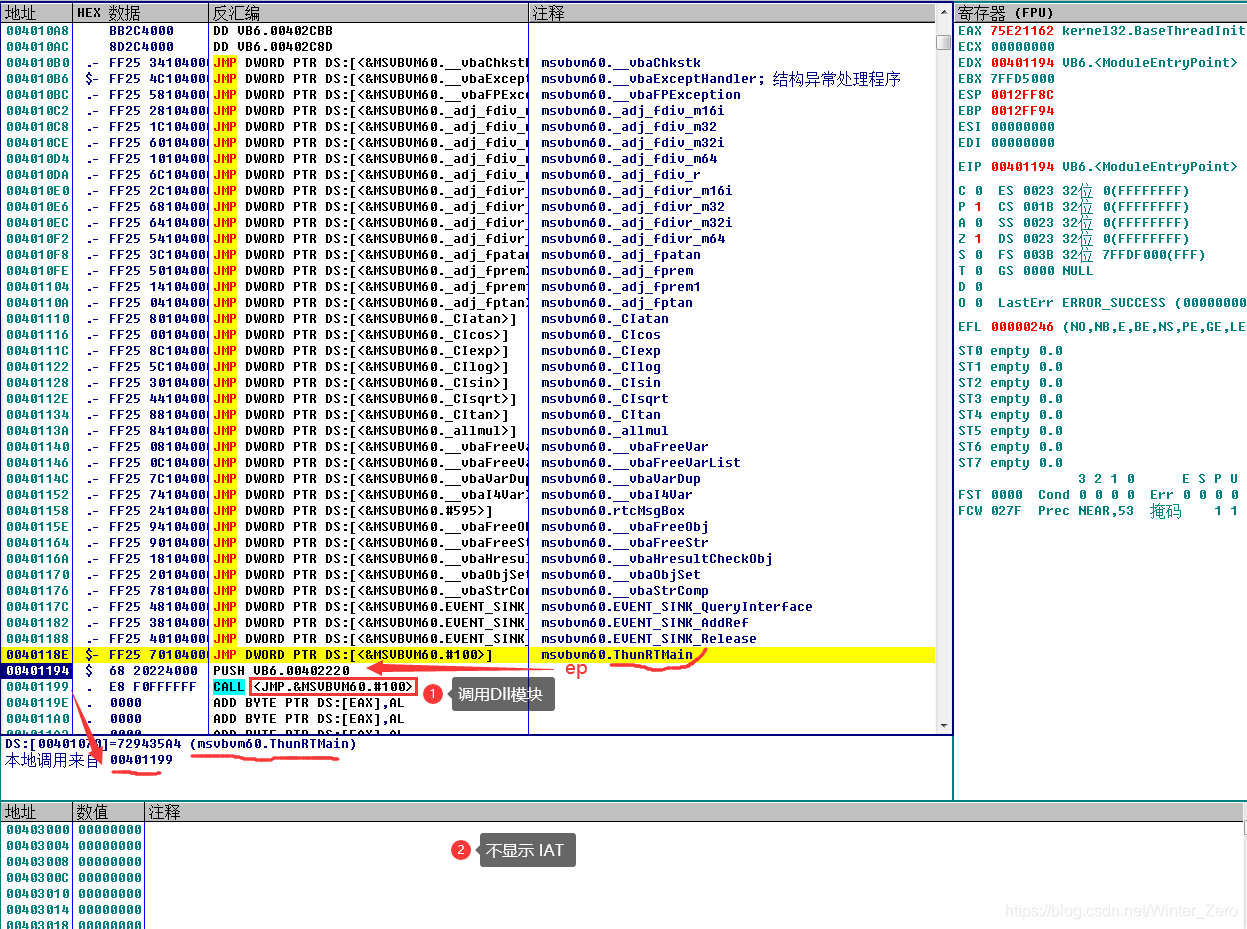Screen dimensions: 1247x929
Task: Click the msvbvm60.__vbaHresultCheckObj comment
Action: coord(657,559)
